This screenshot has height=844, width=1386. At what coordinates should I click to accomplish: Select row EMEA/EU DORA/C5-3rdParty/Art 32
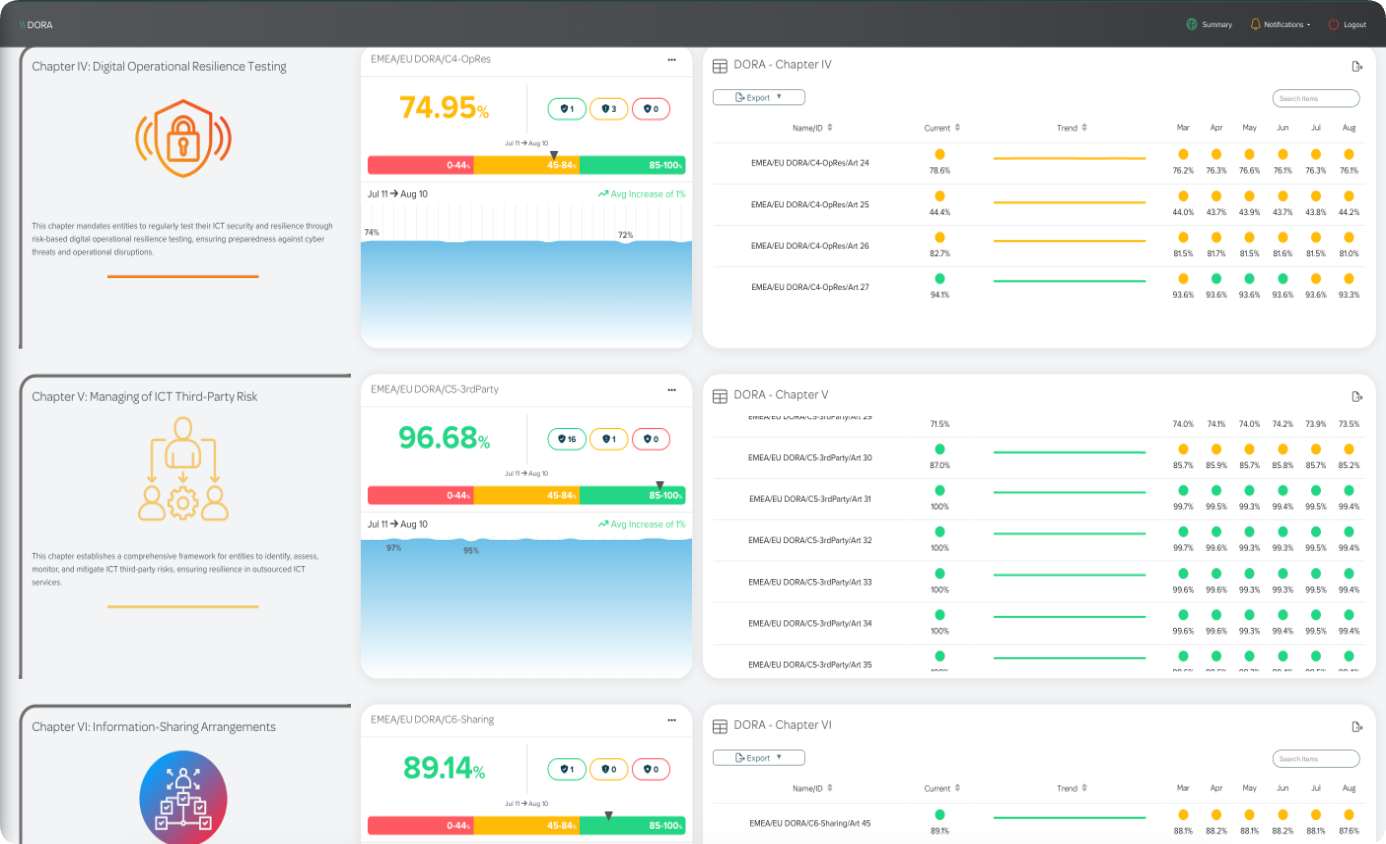pos(1038,540)
